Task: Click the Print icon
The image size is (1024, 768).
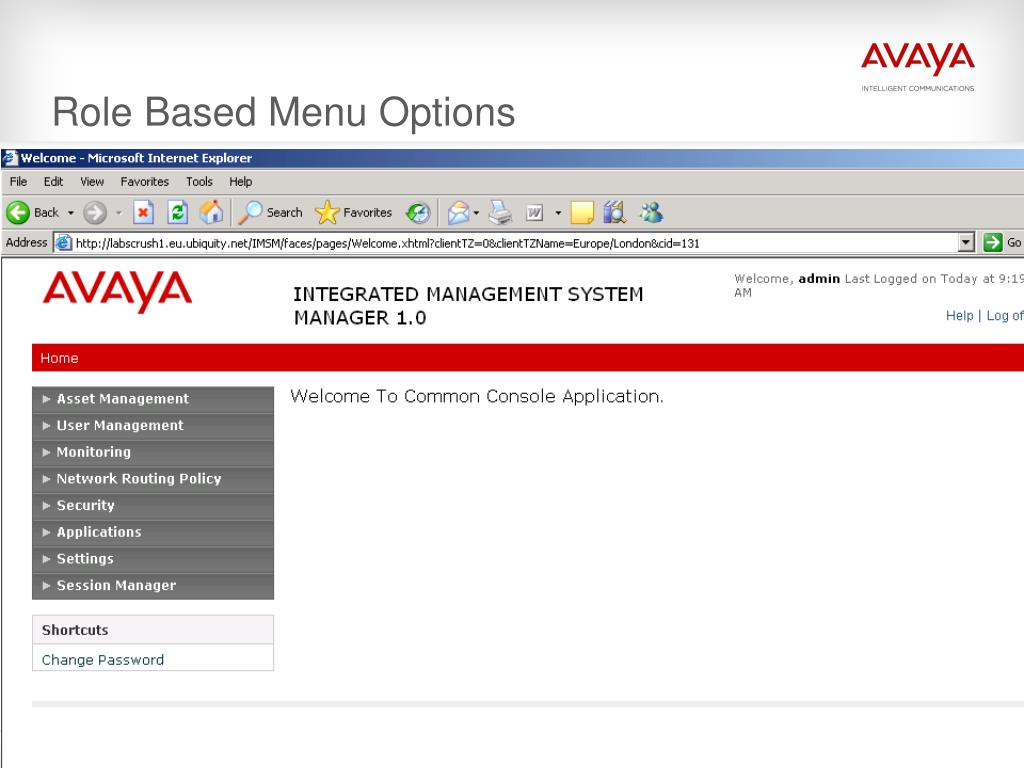Action: (500, 212)
